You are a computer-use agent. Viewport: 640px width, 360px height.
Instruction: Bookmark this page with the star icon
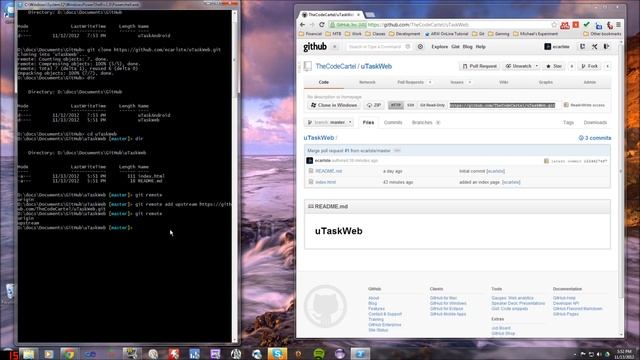(x=554, y=25)
